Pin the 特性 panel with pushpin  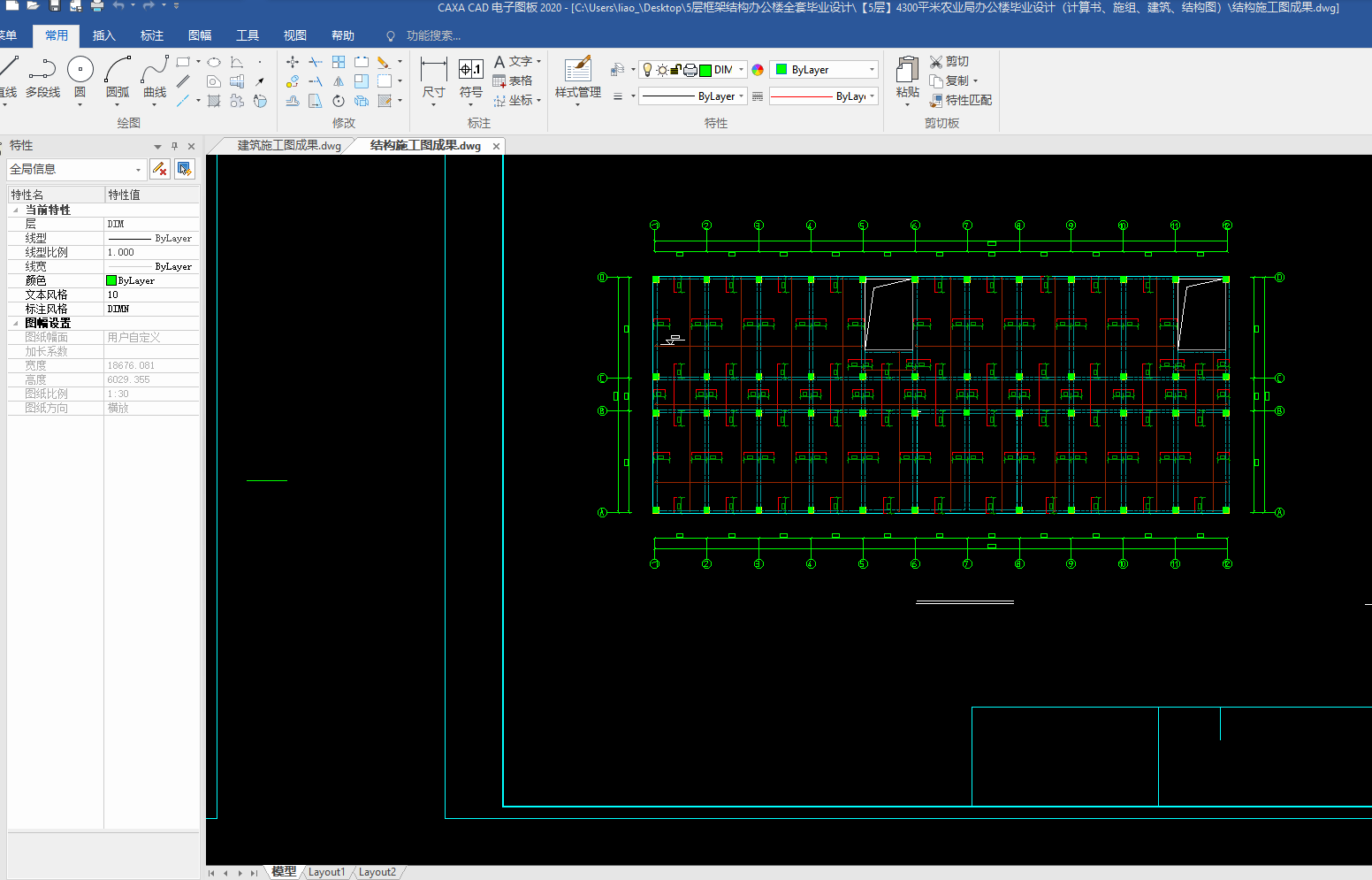click(174, 146)
